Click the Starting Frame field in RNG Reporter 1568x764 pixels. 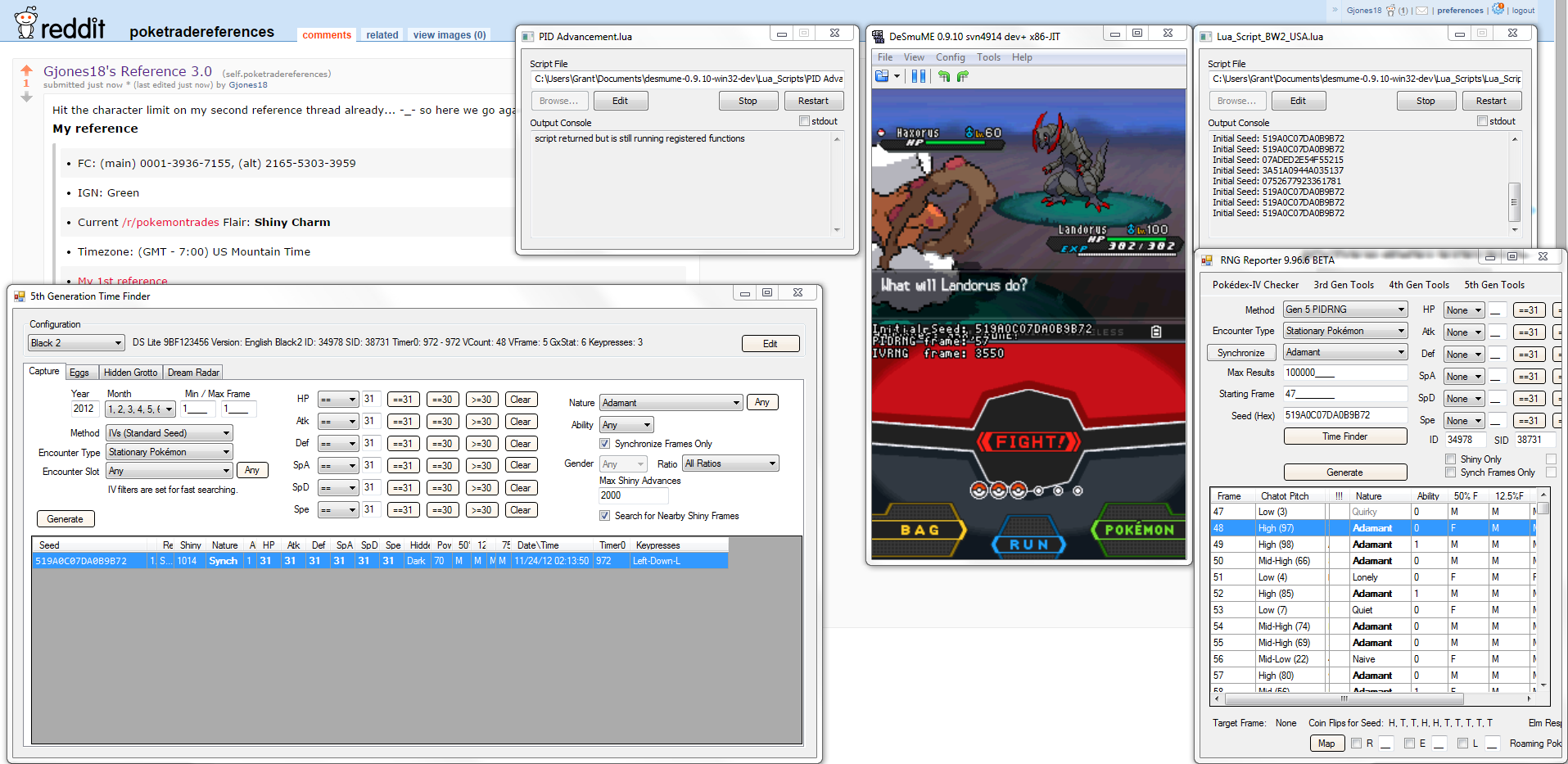tap(1345, 394)
